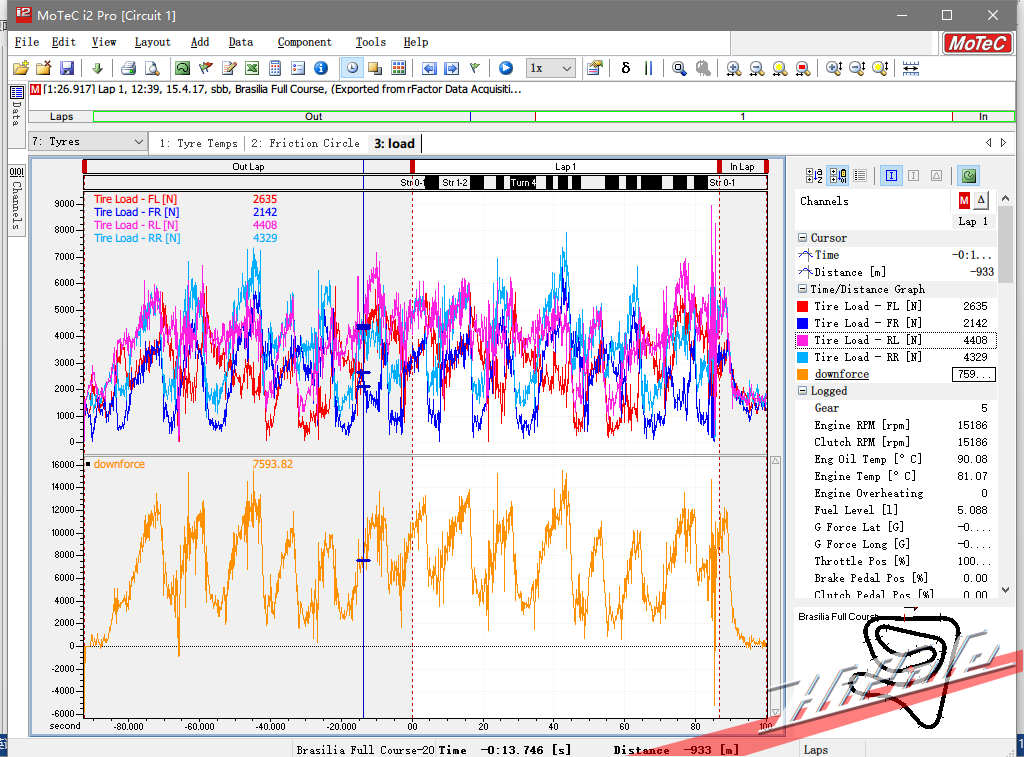The width and height of the screenshot is (1024, 757).
Task: Click the green track map toolbar icon
Action: pos(183,68)
